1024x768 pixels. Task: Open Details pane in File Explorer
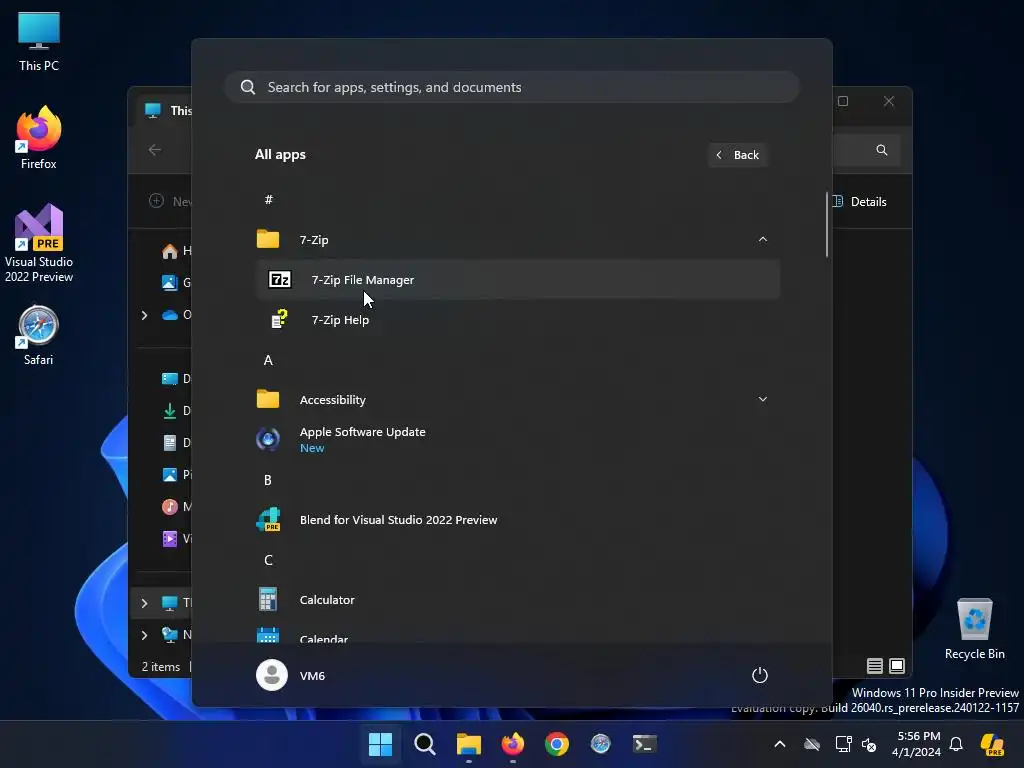pyautogui.click(x=860, y=202)
